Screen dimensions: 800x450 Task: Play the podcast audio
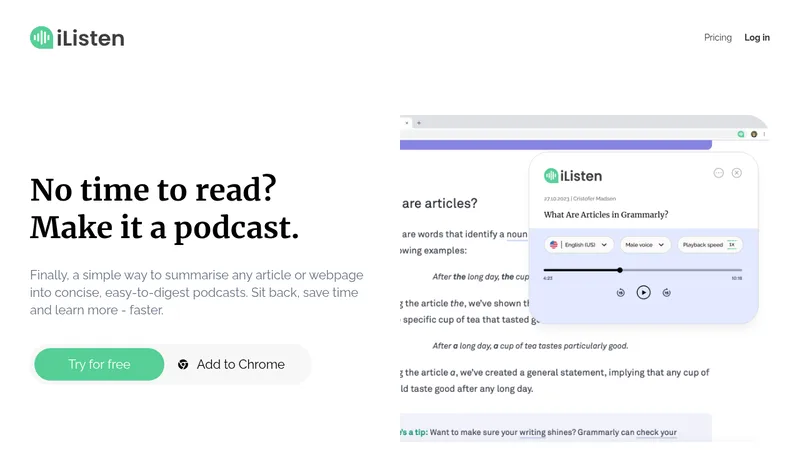pyautogui.click(x=643, y=292)
